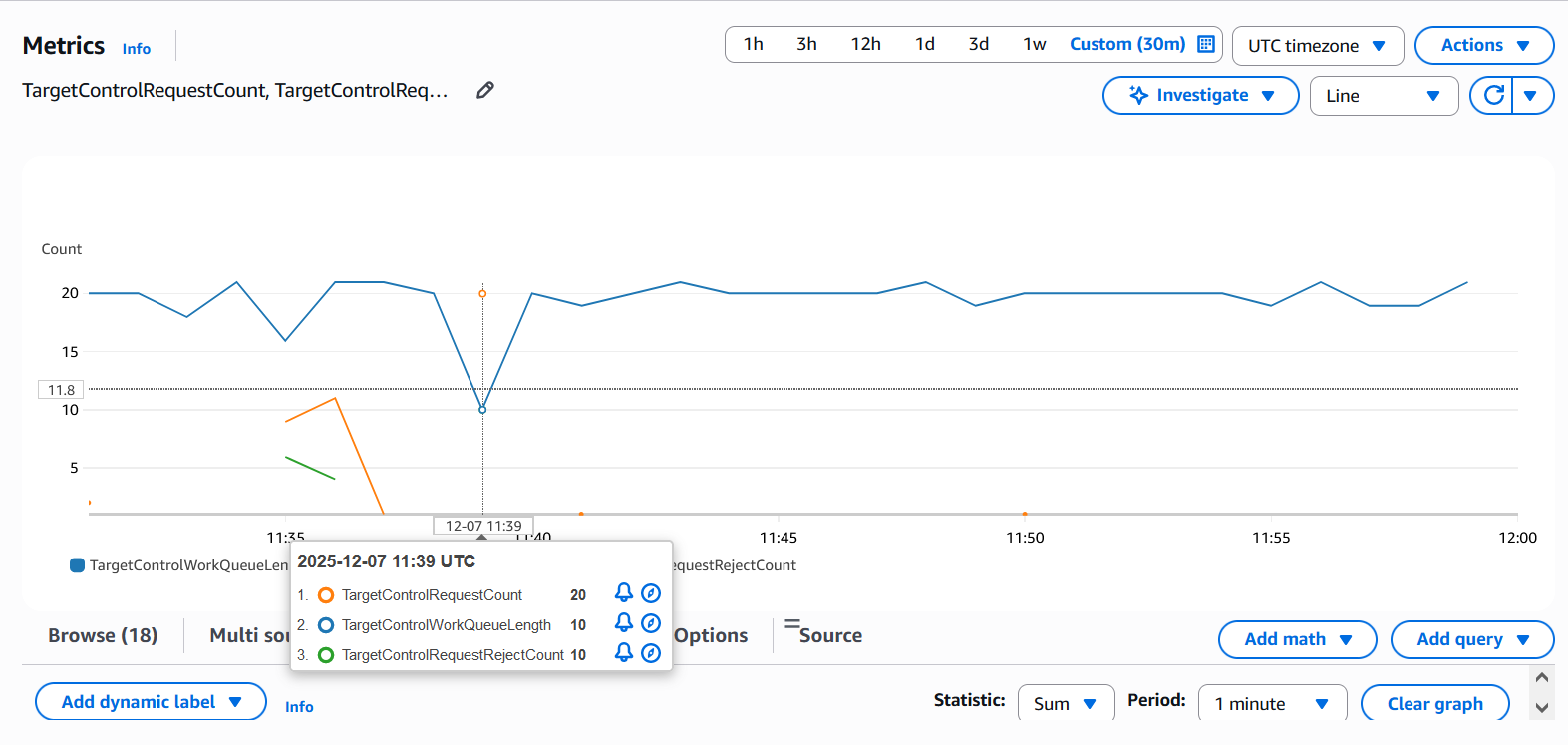The width and height of the screenshot is (1568, 745).
Task: Click the refresh graph icon
Action: [x=1493, y=95]
